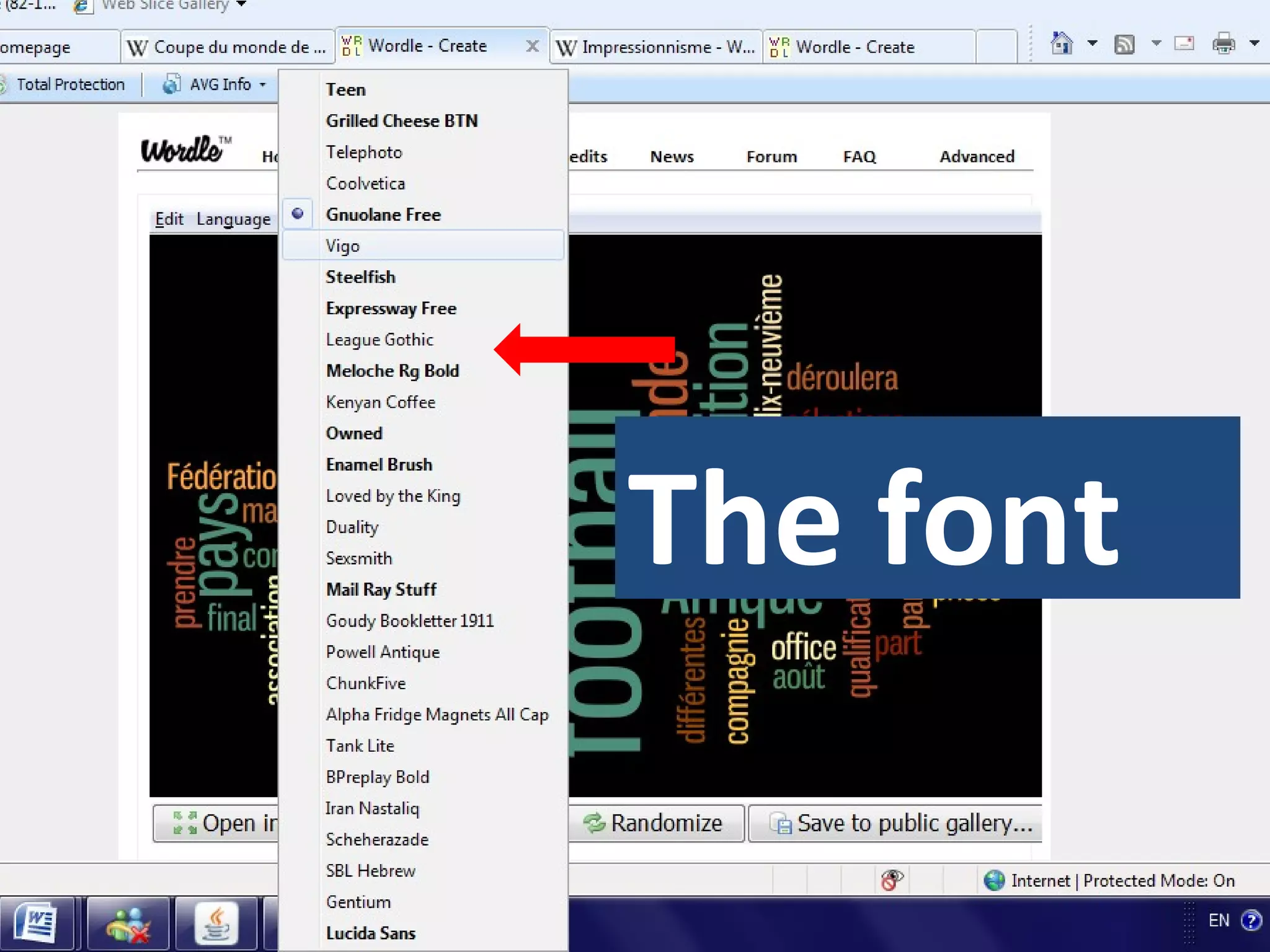1270x952 pixels.
Task: Open the Advanced link
Action: pos(977,157)
